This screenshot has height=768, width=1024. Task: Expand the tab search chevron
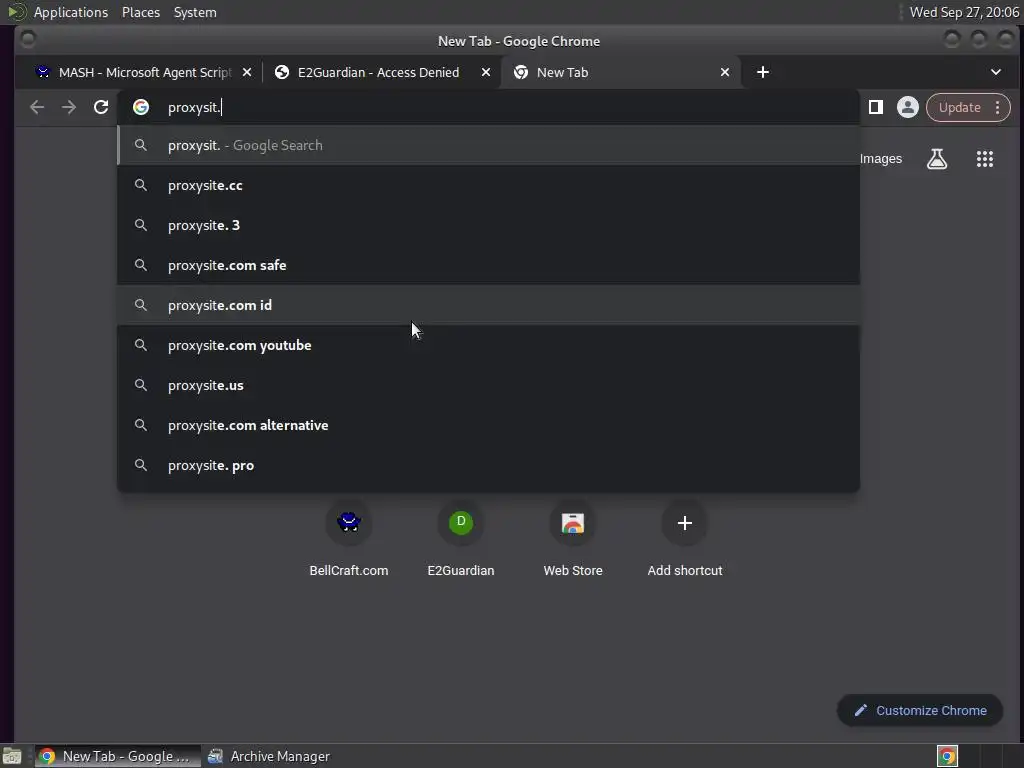(996, 72)
